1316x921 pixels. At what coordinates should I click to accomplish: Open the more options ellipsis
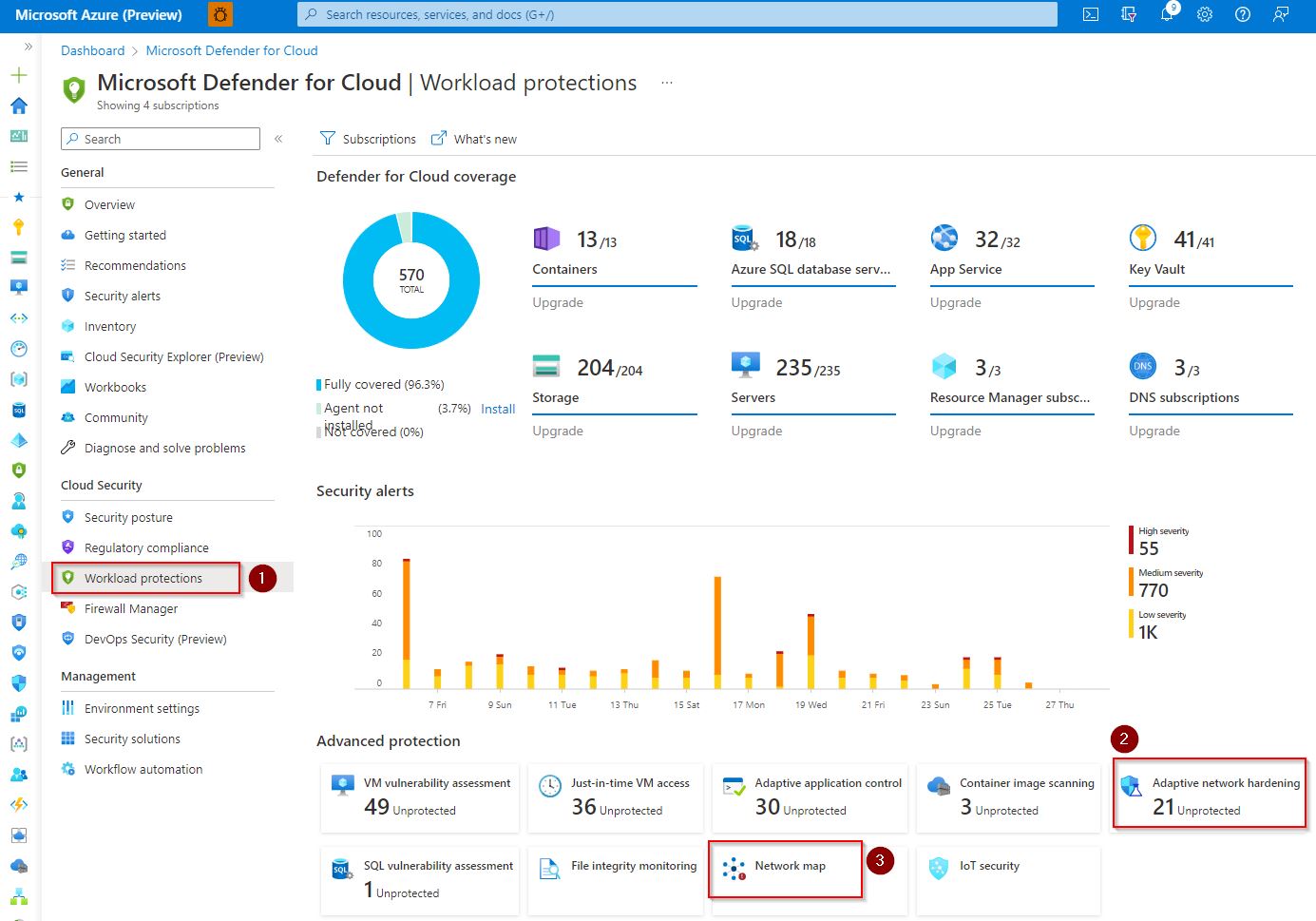click(667, 83)
